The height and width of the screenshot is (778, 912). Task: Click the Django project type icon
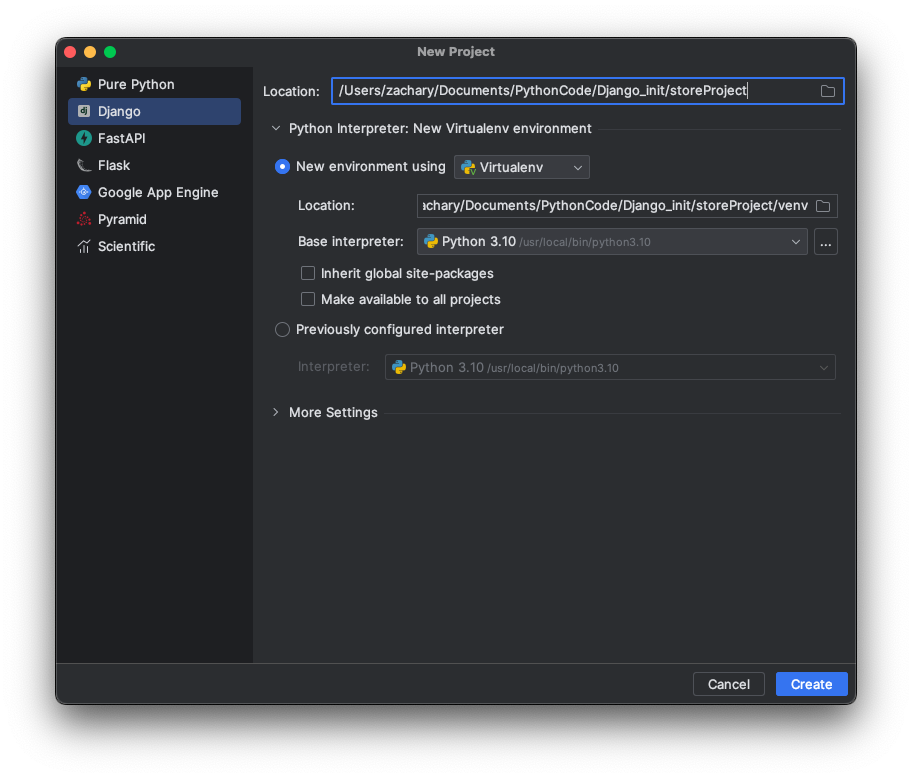pos(84,112)
